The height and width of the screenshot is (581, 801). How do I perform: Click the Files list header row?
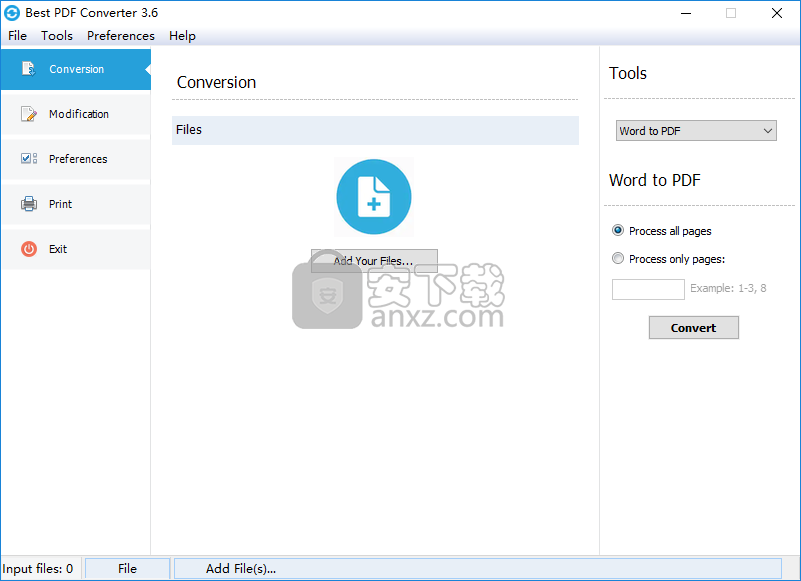coord(375,130)
